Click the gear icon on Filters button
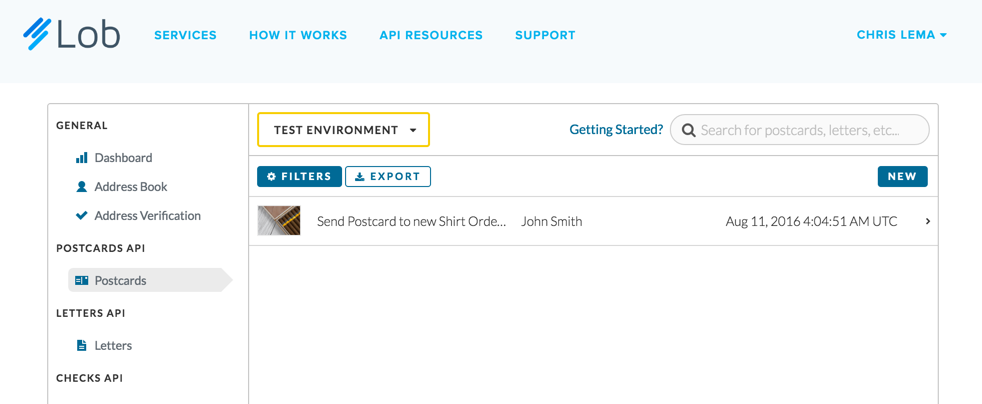 pyautogui.click(x=271, y=177)
